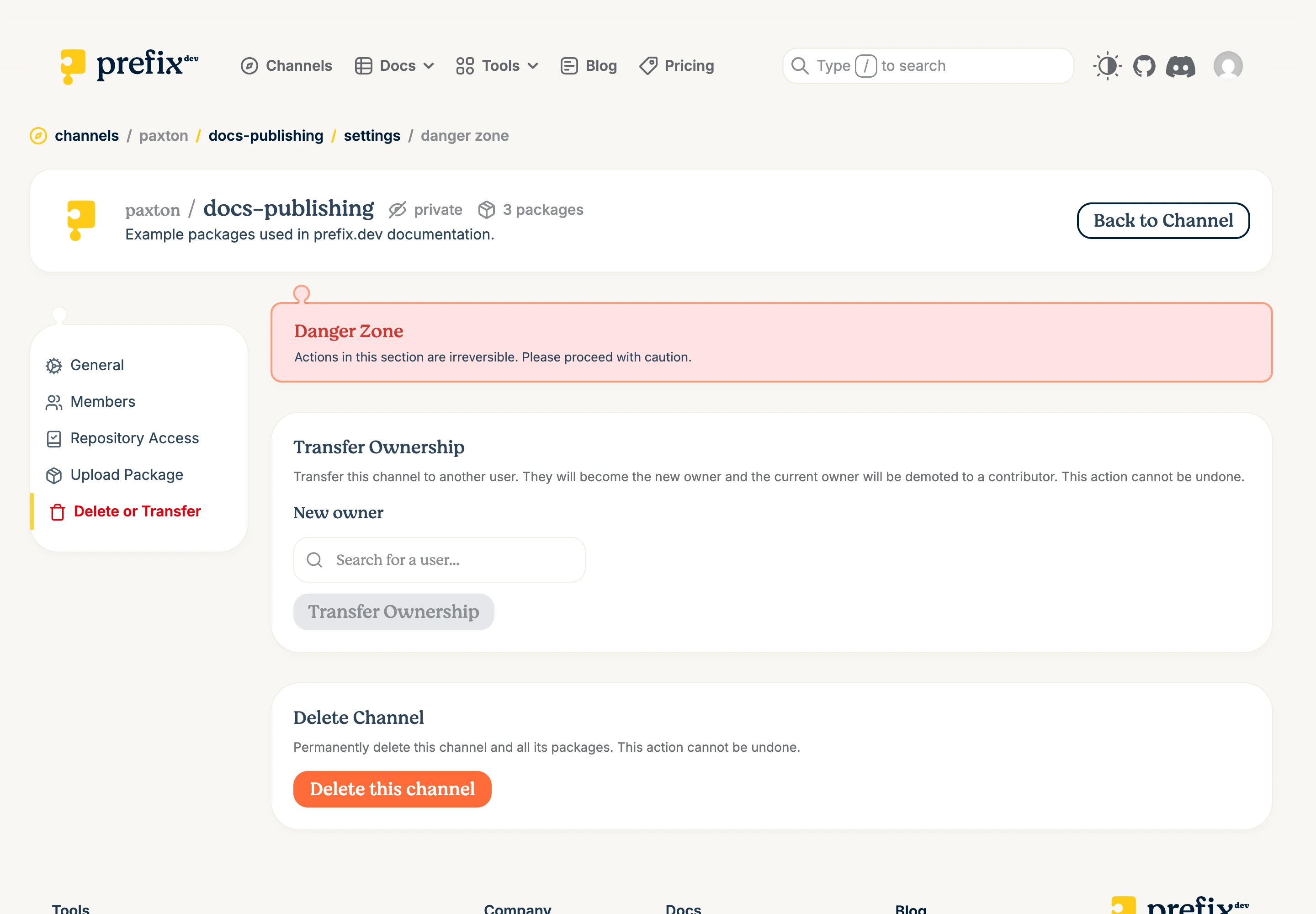Open the General settings tab
The width and height of the screenshot is (1316, 914).
[138, 365]
